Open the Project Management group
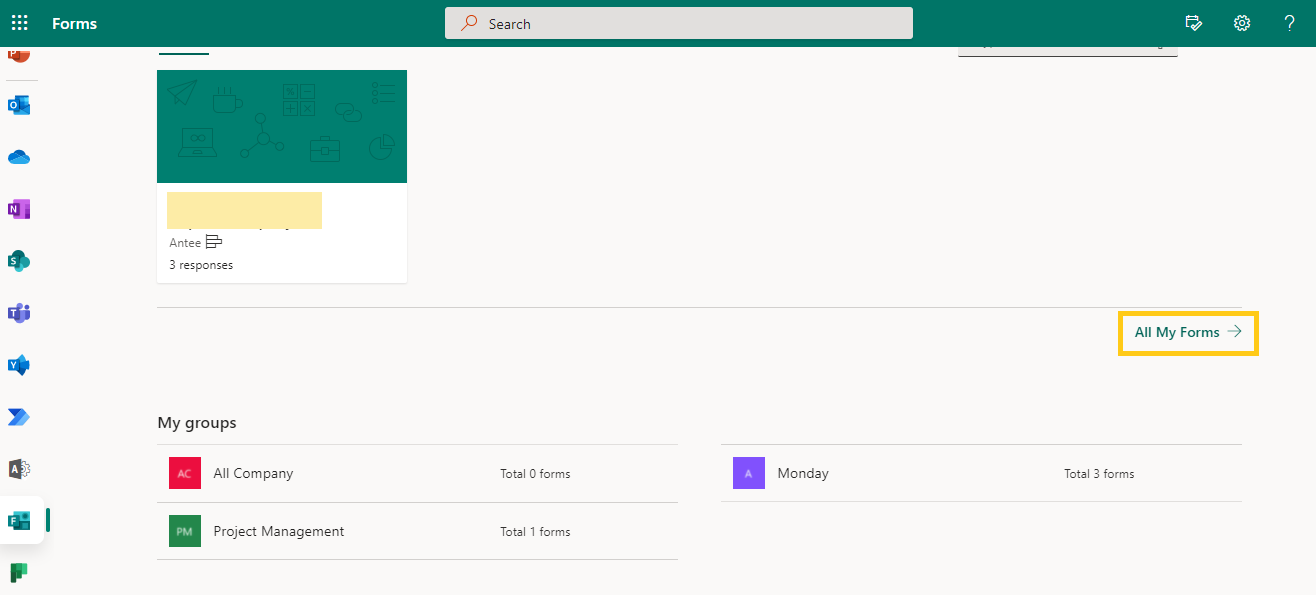This screenshot has height=595, width=1316. [x=279, y=531]
